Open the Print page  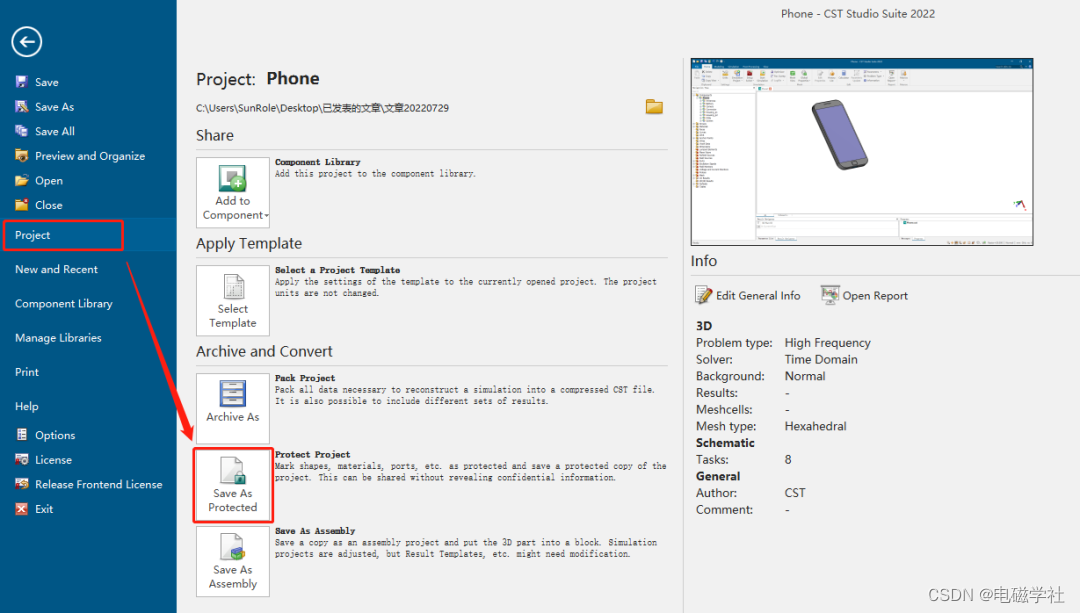(x=27, y=372)
